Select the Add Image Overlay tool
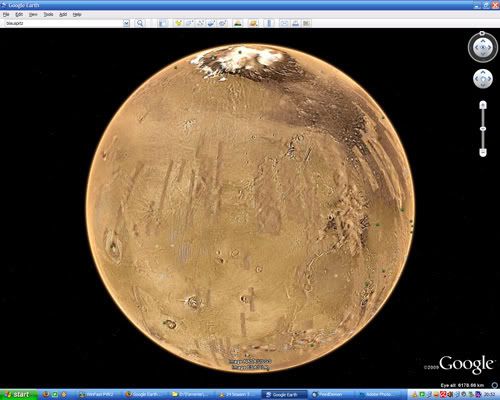The height and width of the screenshot is (400, 500). [211, 23]
